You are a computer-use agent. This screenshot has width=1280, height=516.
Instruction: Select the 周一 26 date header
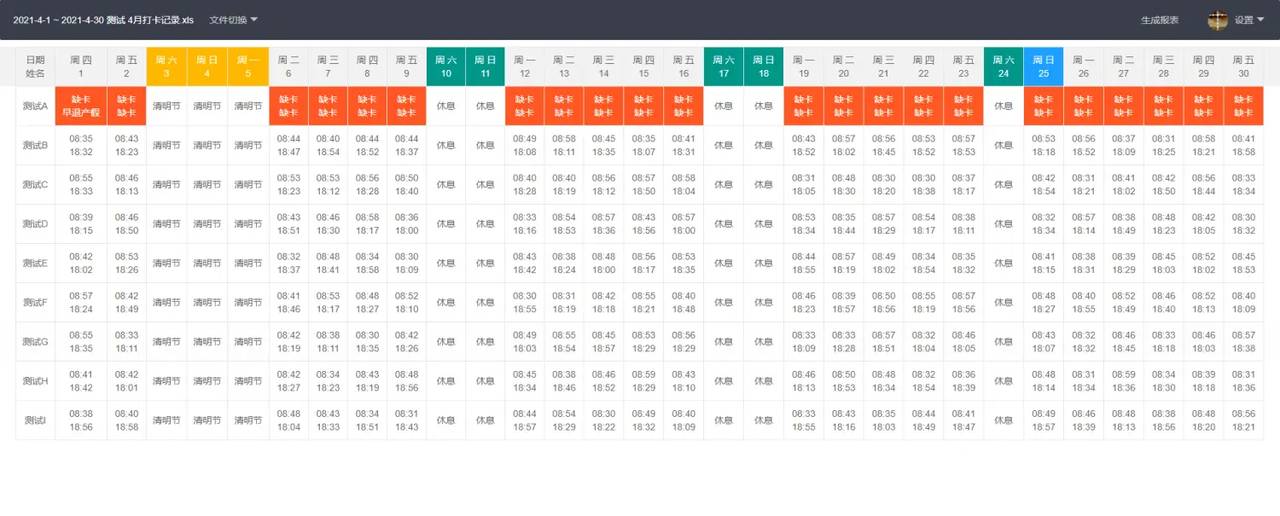pos(1083,67)
